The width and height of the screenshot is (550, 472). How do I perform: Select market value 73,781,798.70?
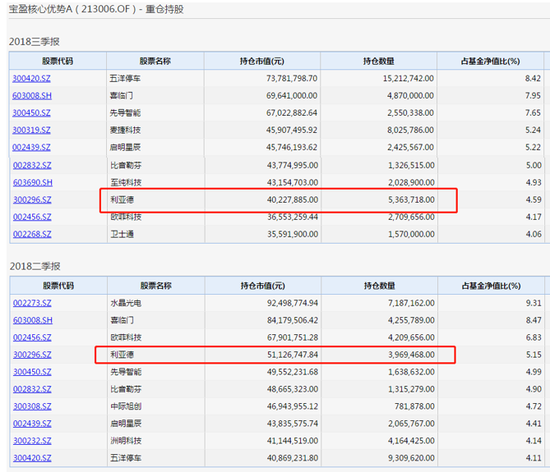tap(292, 78)
